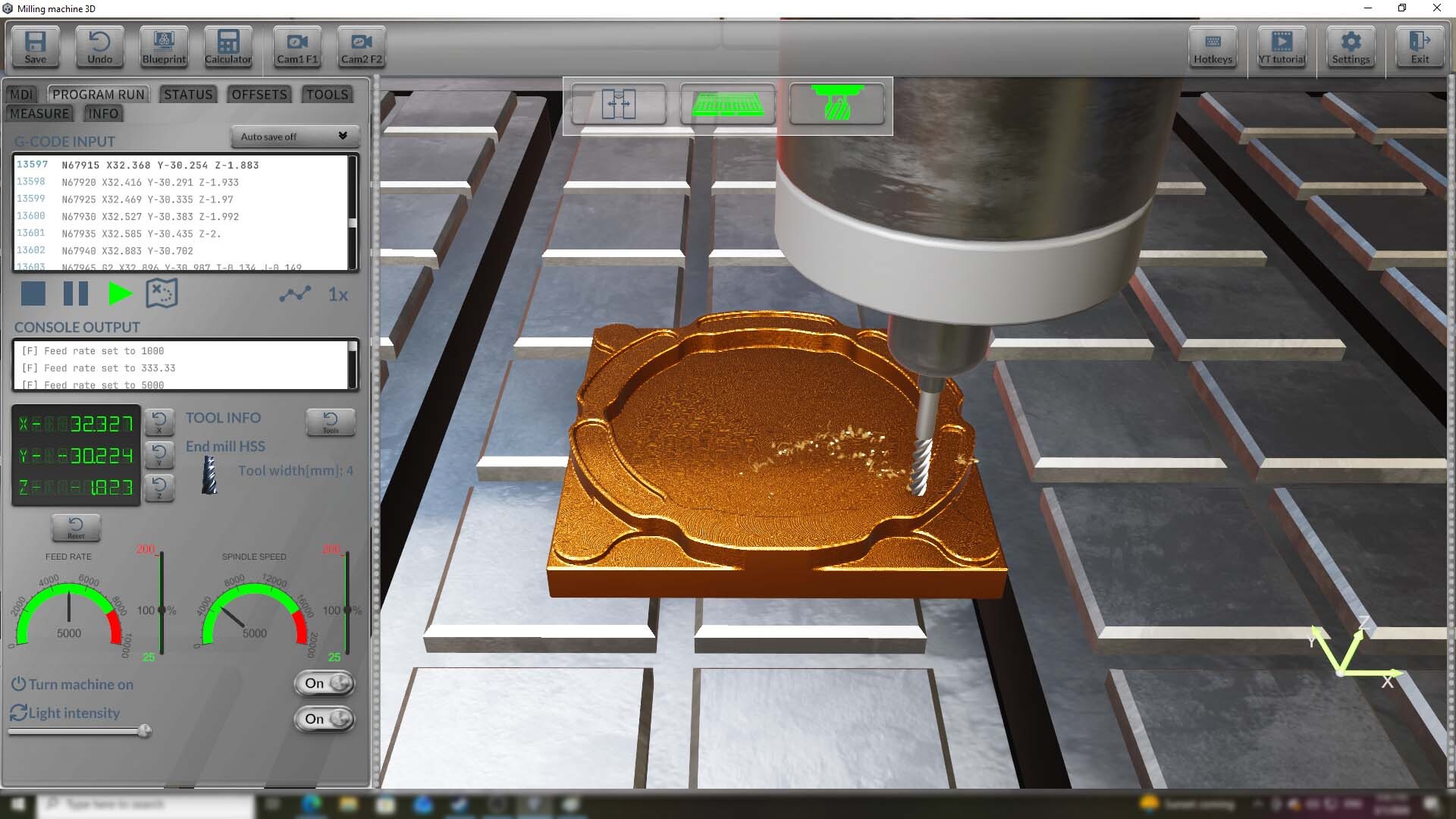
Task: Open the MEASURE tab
Action: [39, 113]
